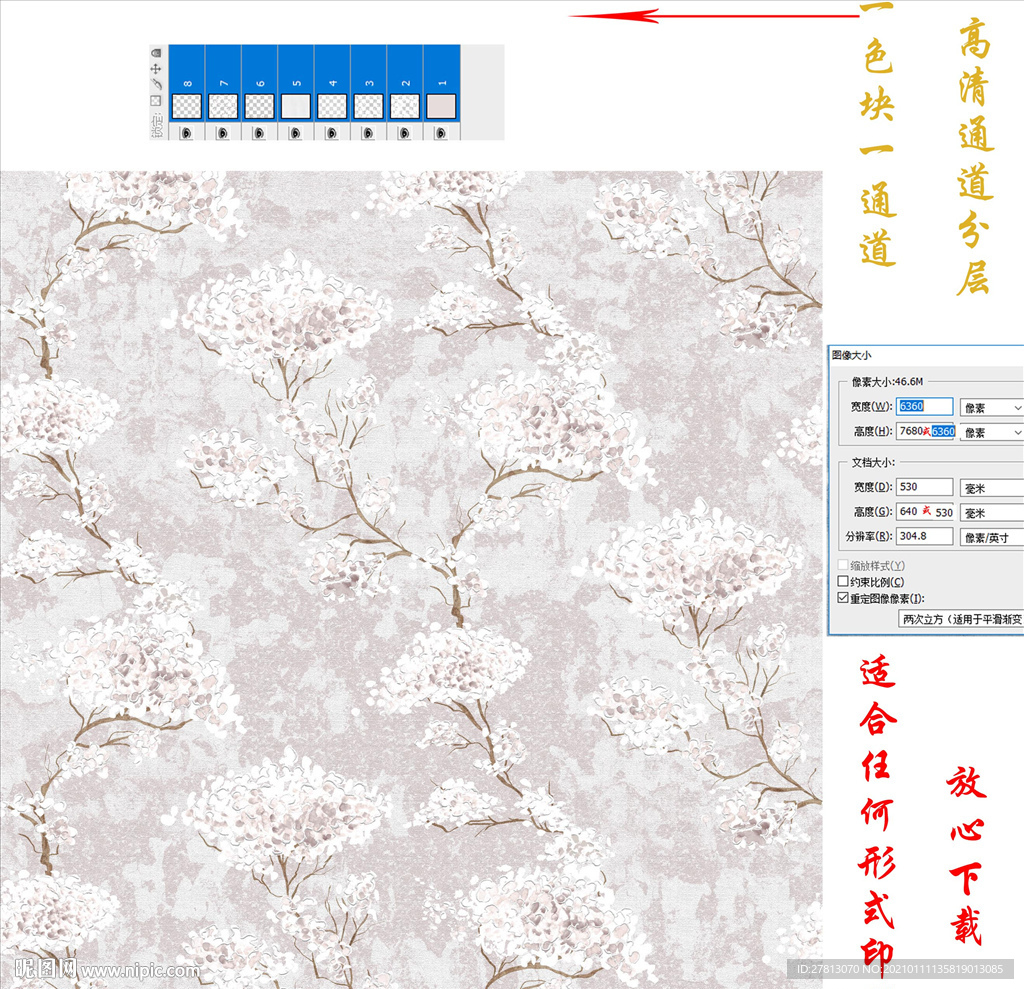Open the pixel height 像素 unit dropdown
Image resolution: width=1024 pixels, height=989 pixels.
pyautogui.click(x=991, y=432)
